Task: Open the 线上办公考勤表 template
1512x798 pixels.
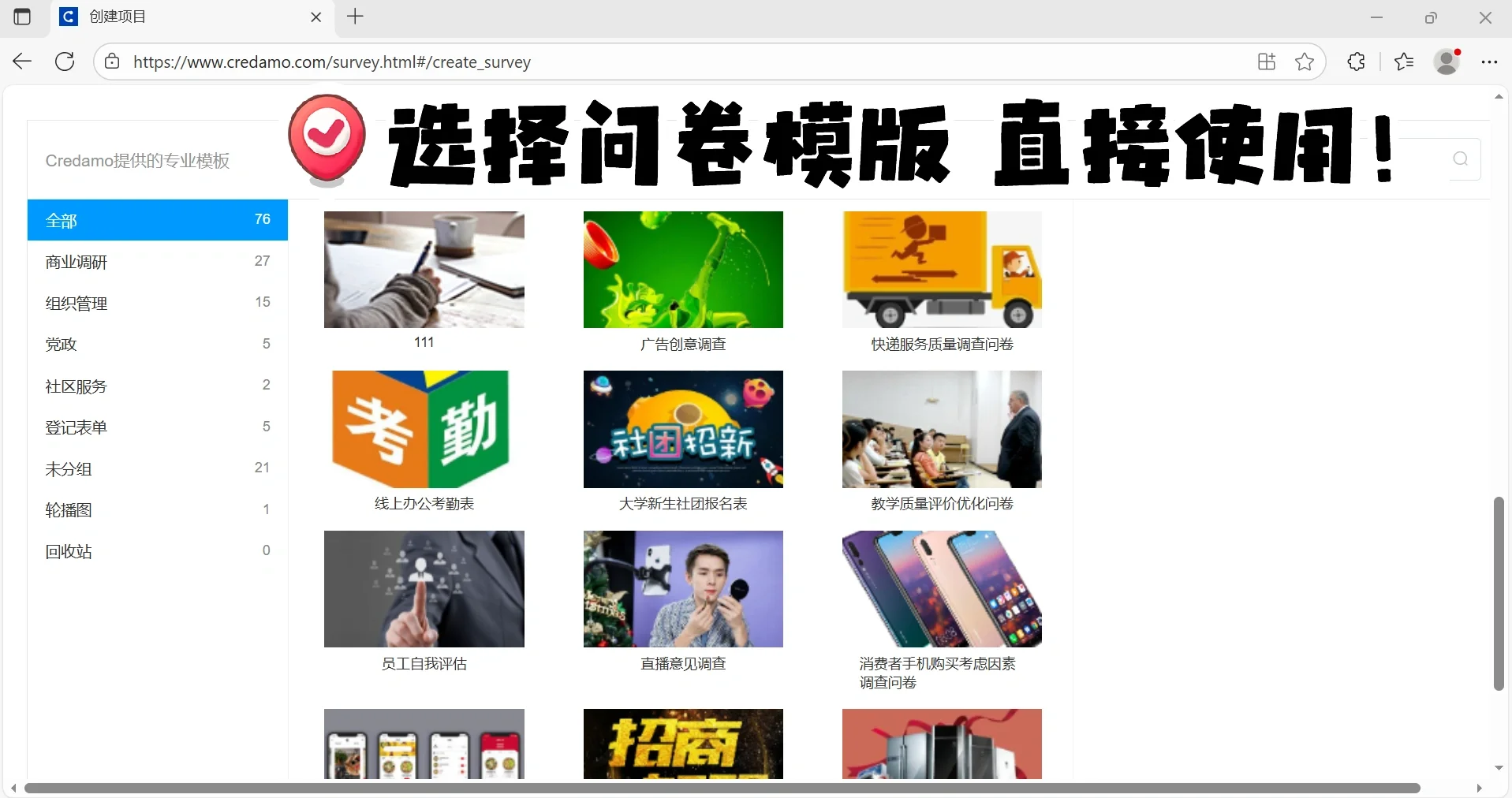Action: (x=424, y=430)
